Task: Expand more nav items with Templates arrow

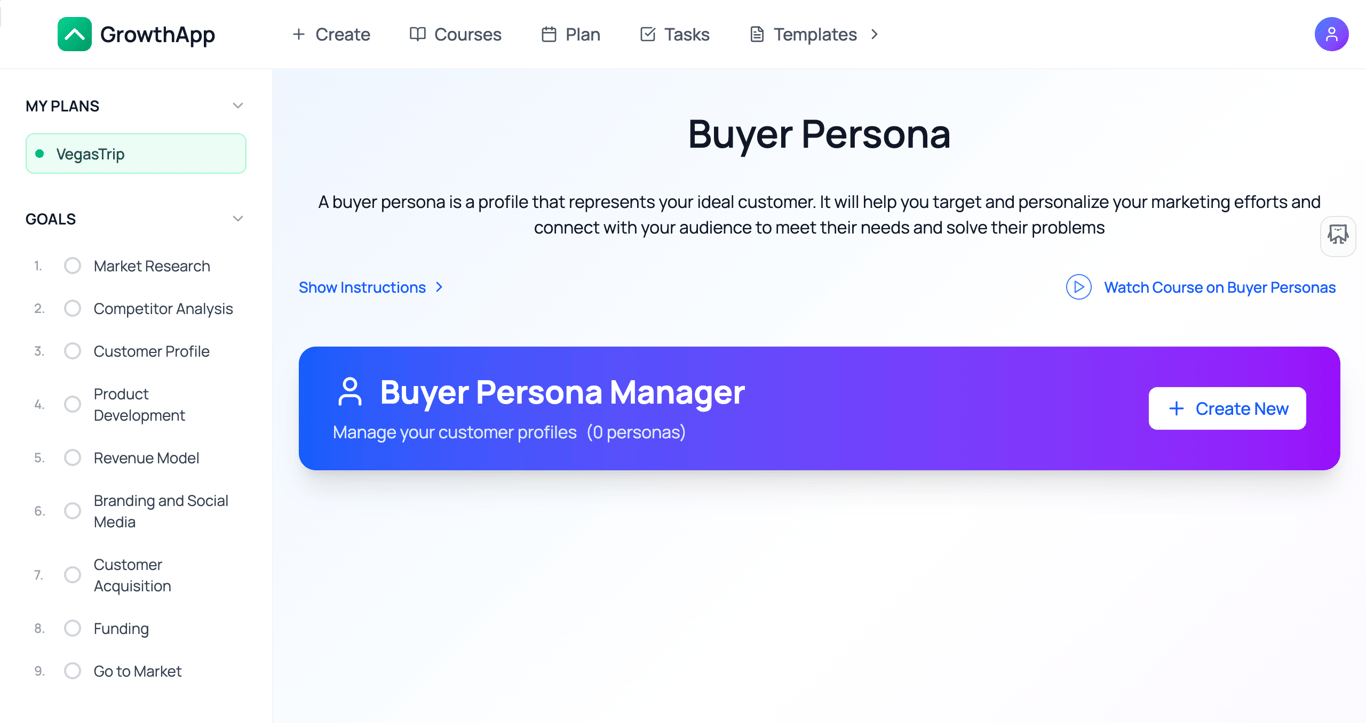Action: (875, 34)
